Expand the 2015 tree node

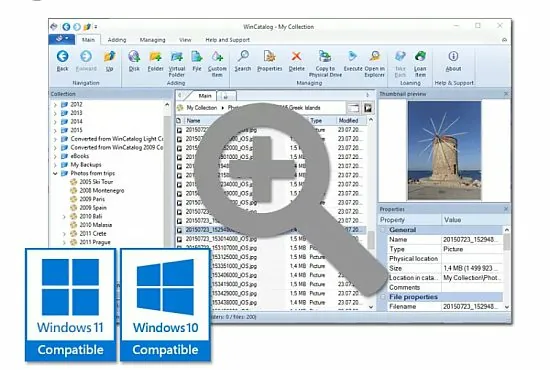[55, 130]
